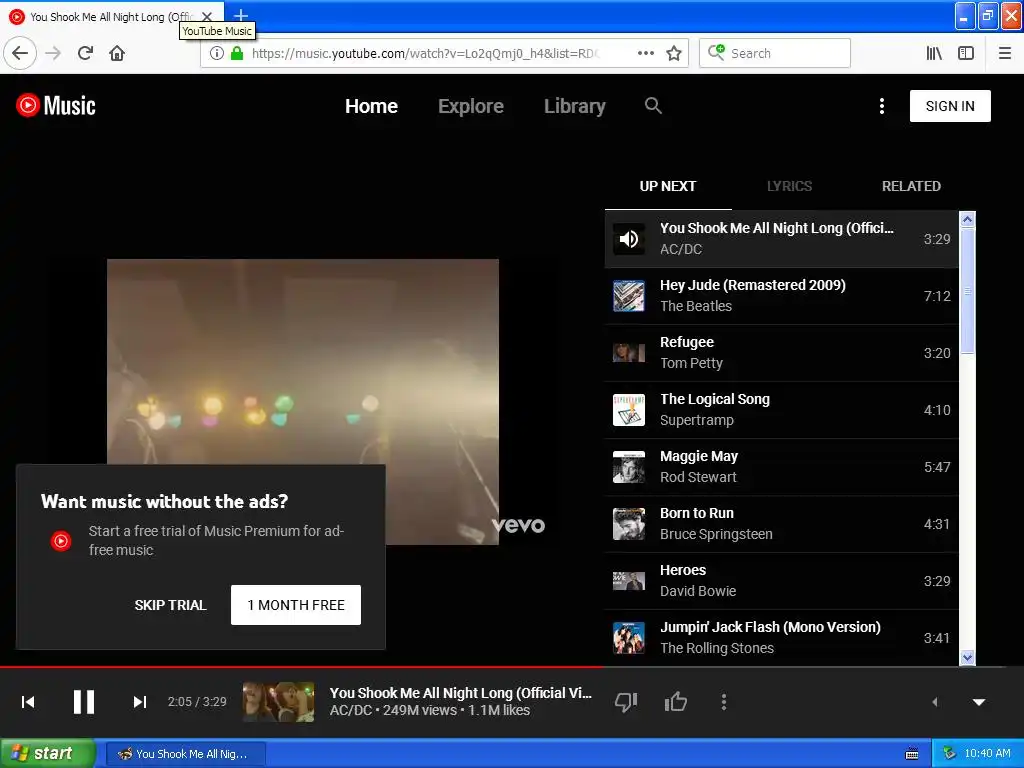The height and width of the screenshot is (768, 1024).
Task: Skip to the previous track
Action: (x=28, y=702)
